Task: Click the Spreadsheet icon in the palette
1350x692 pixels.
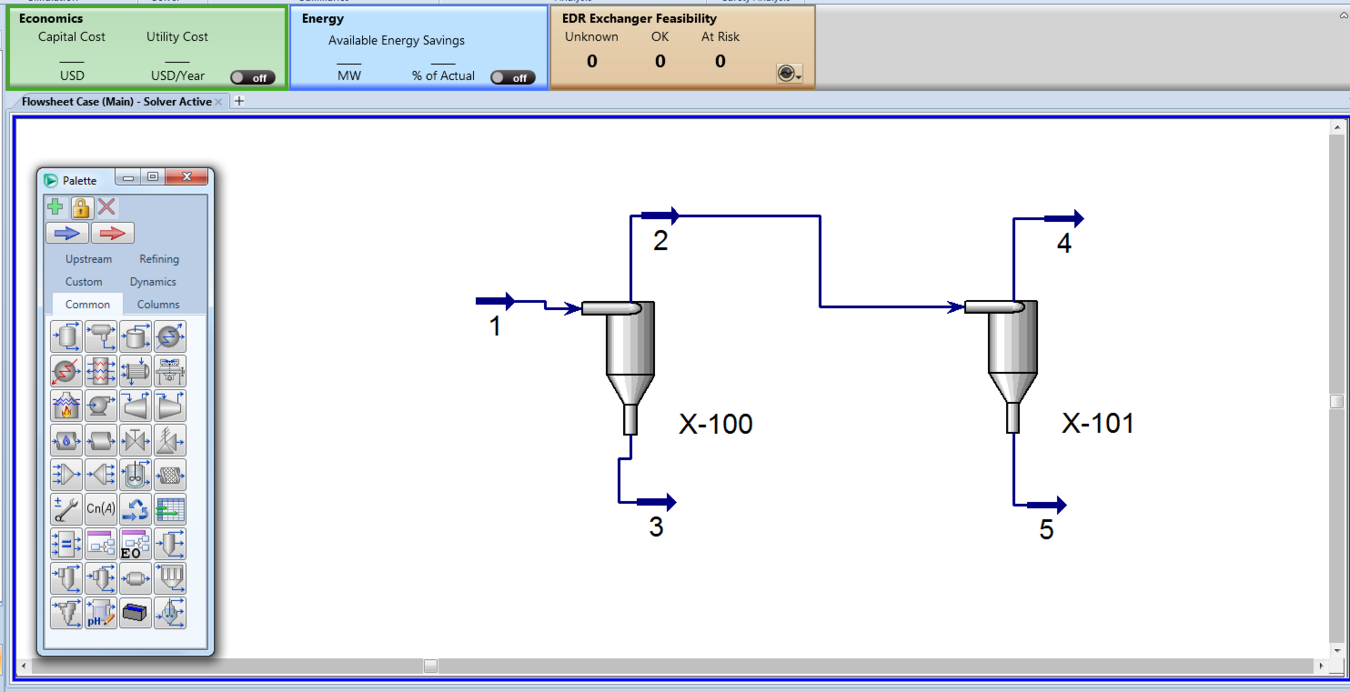Action: pos(170,509)
